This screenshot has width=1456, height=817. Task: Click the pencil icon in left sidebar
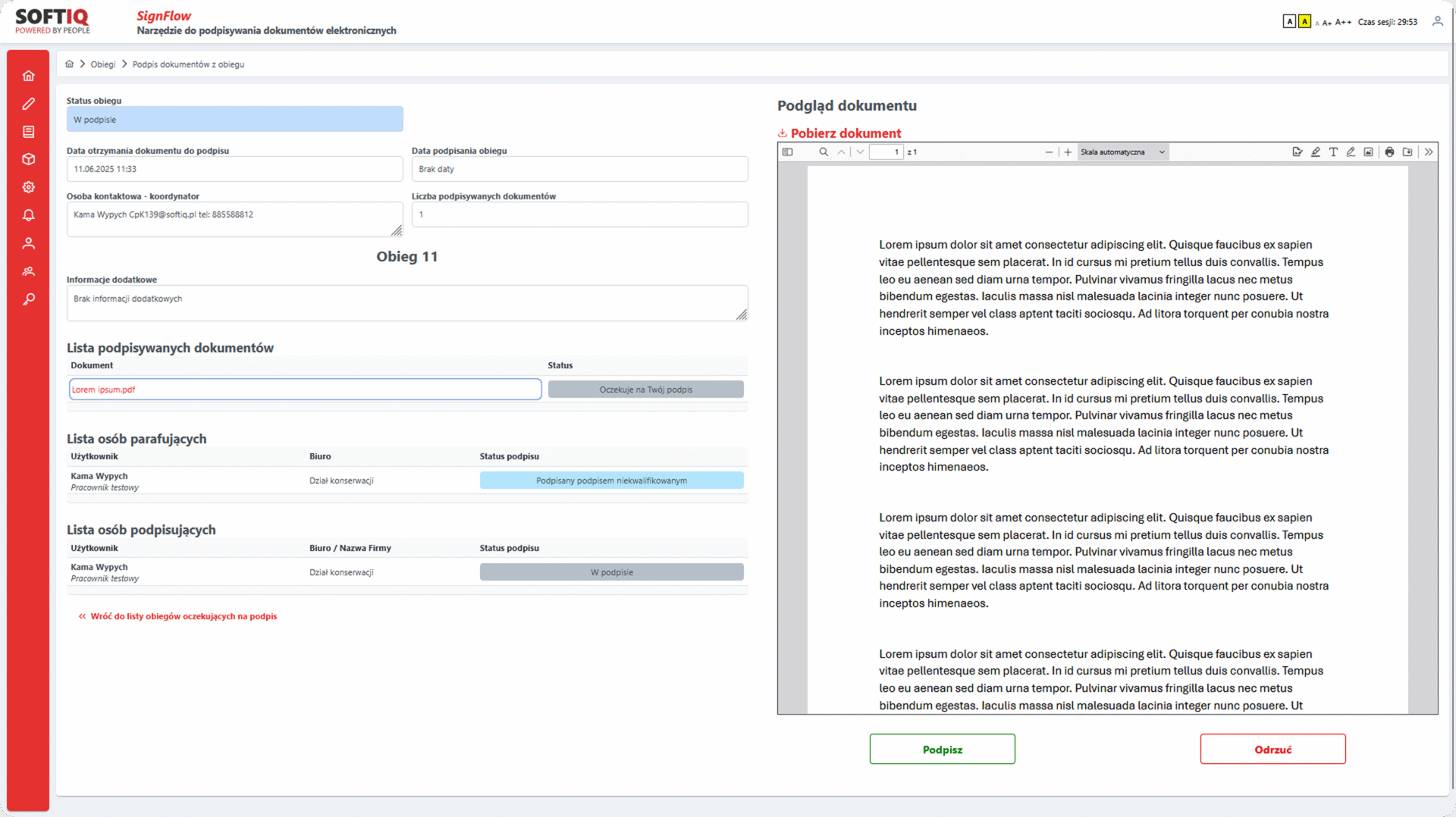(29, 104)
